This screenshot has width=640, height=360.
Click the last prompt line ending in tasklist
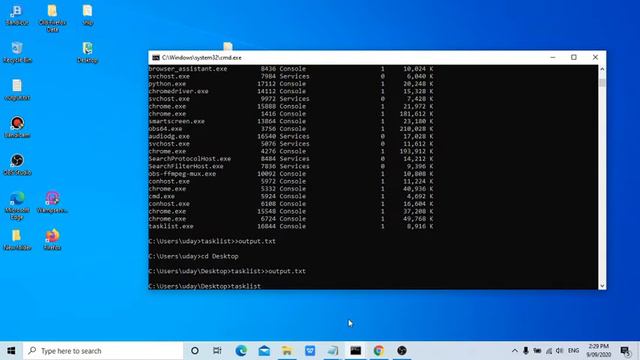click(x=204, y=286)
